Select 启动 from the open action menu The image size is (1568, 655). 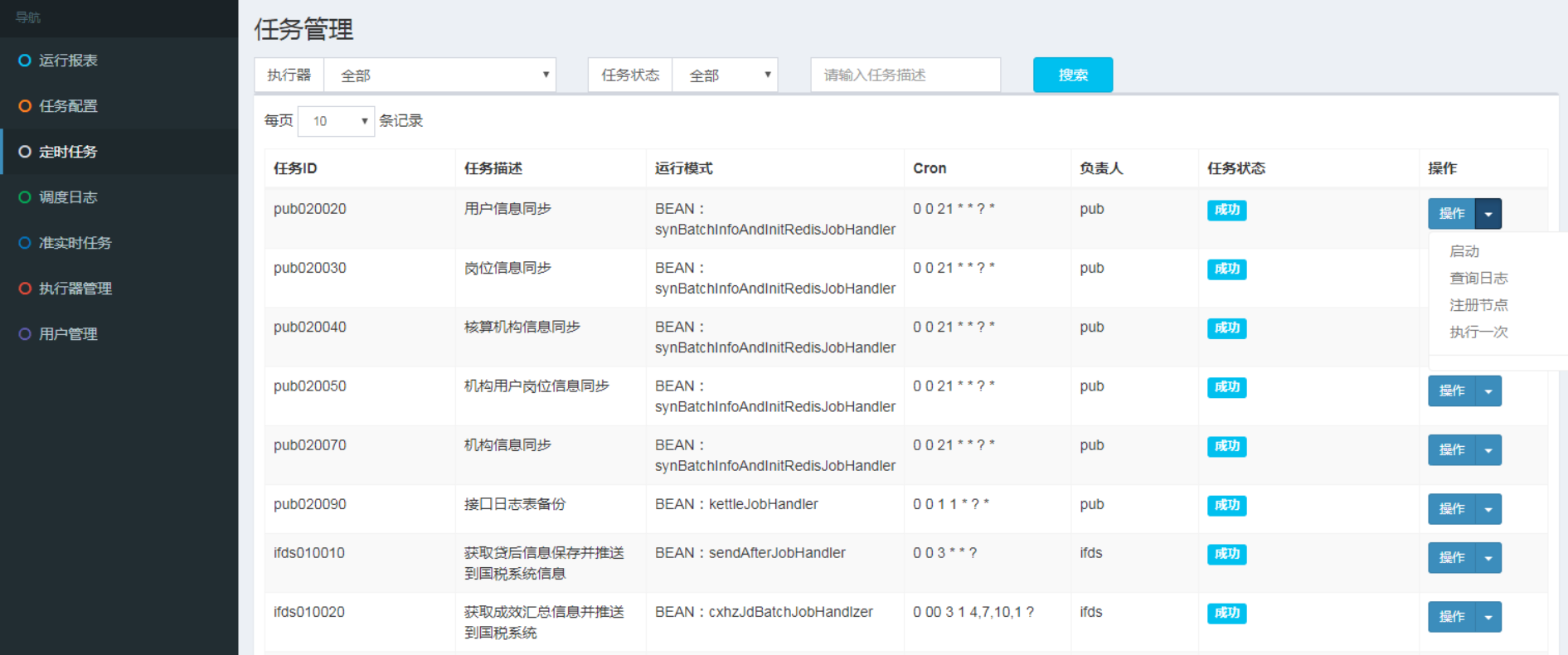click(x=1464, y=251)
